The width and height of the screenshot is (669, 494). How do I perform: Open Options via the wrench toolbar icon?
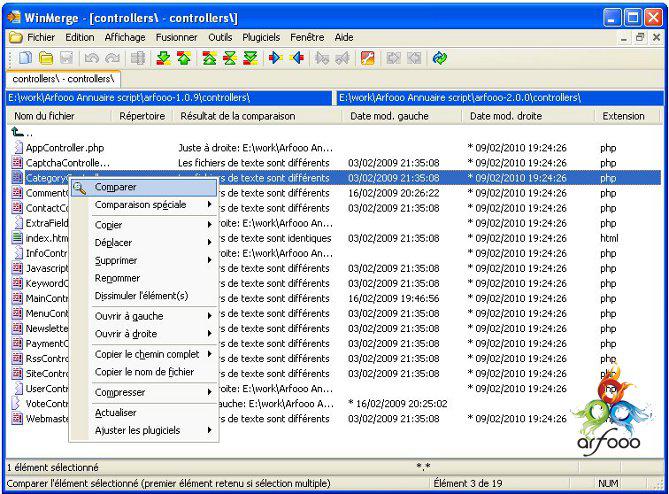367,58
